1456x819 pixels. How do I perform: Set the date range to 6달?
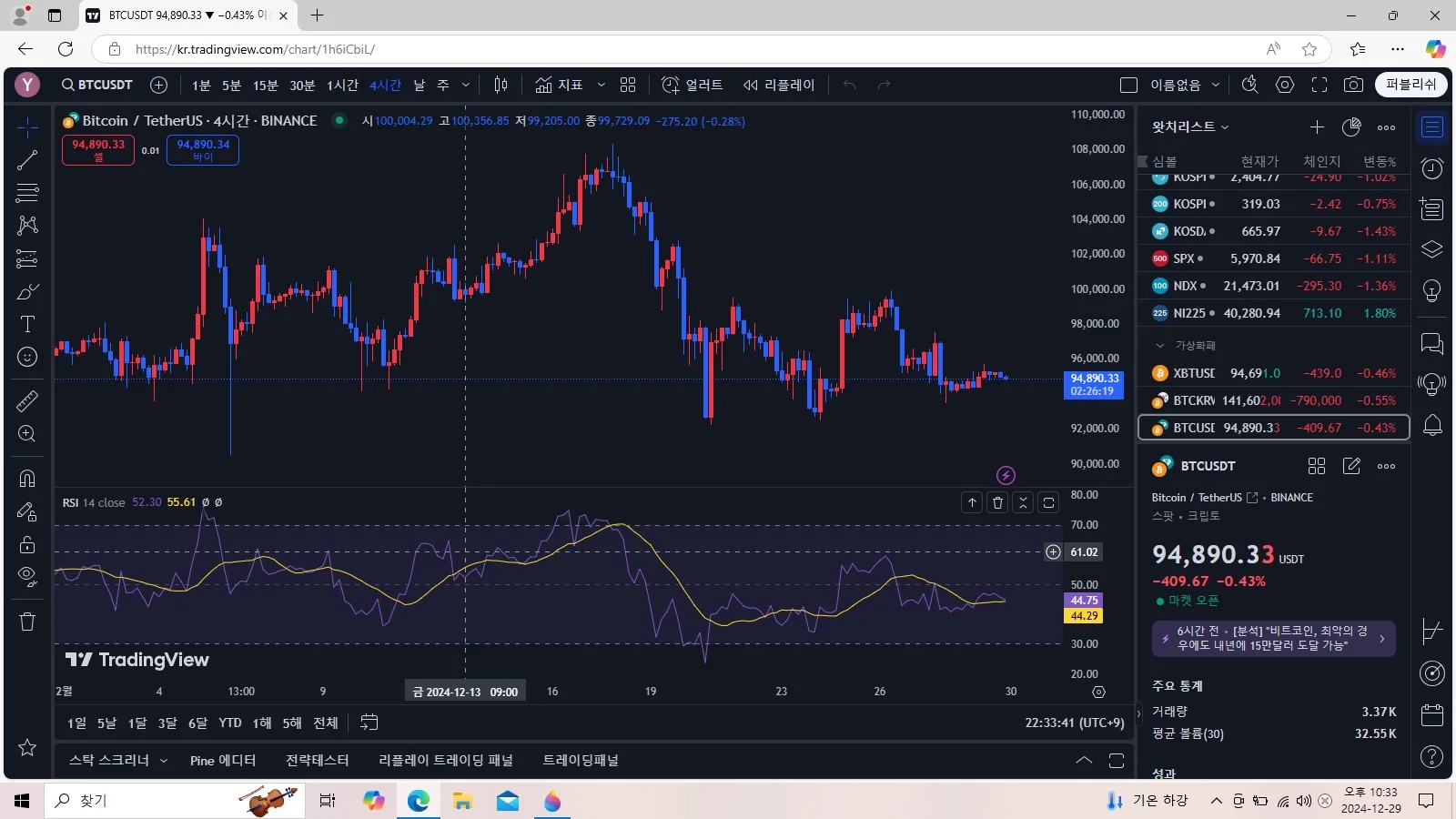click(197, 723)
